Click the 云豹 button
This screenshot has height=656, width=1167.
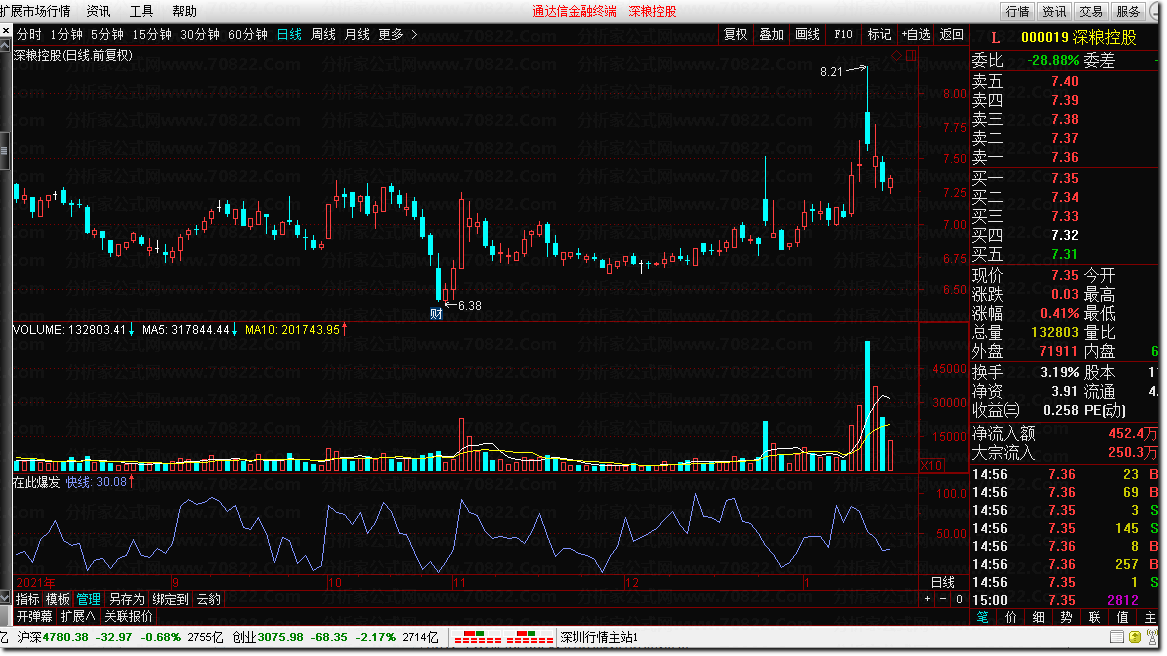208,599
